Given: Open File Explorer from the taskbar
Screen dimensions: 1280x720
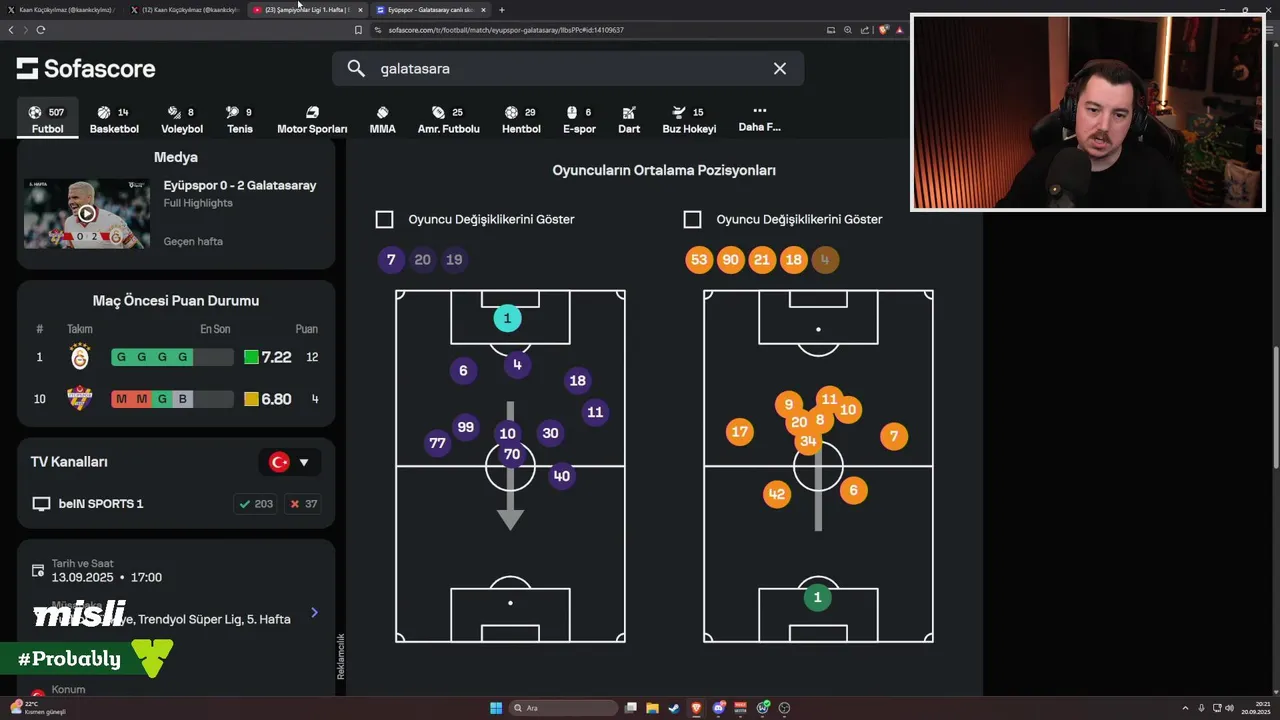Looking at the screenshot, I should tap(652, 708).
